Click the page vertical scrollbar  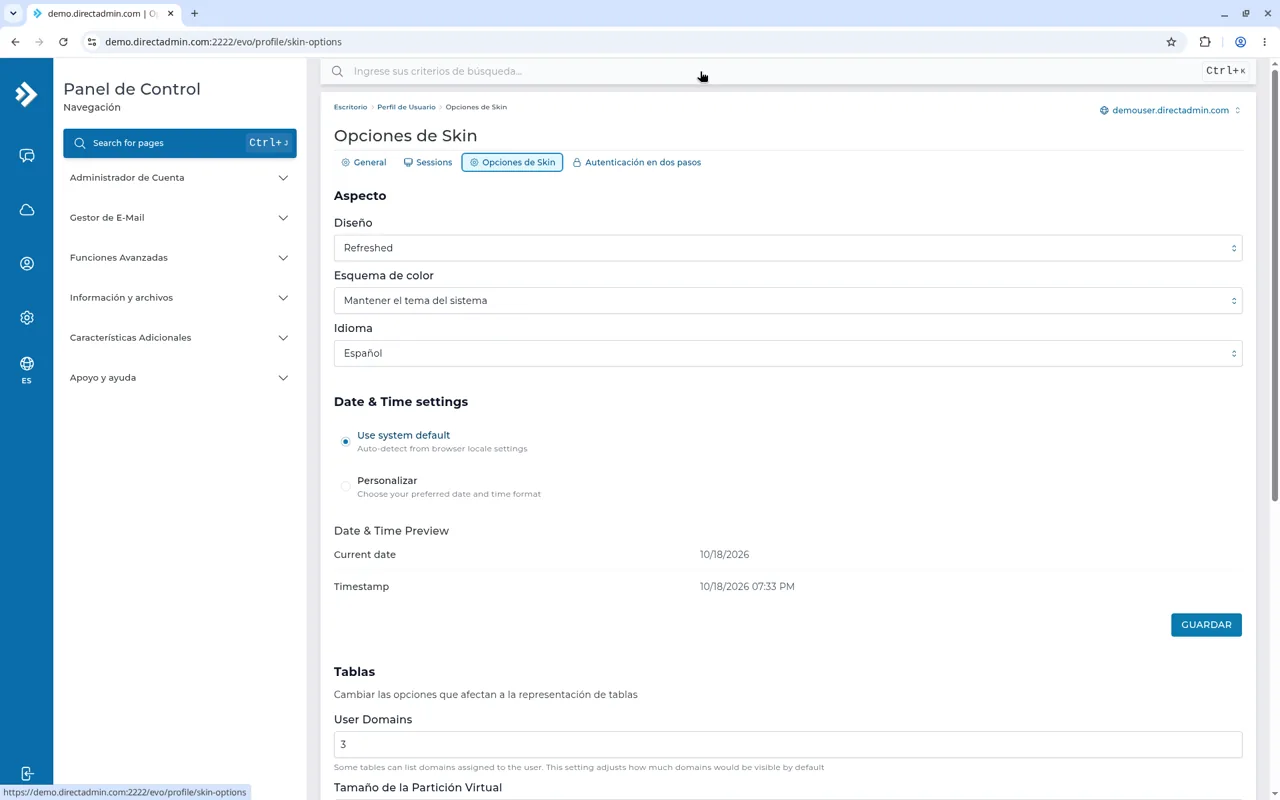pyautogui.click(x=1275, y=285)
